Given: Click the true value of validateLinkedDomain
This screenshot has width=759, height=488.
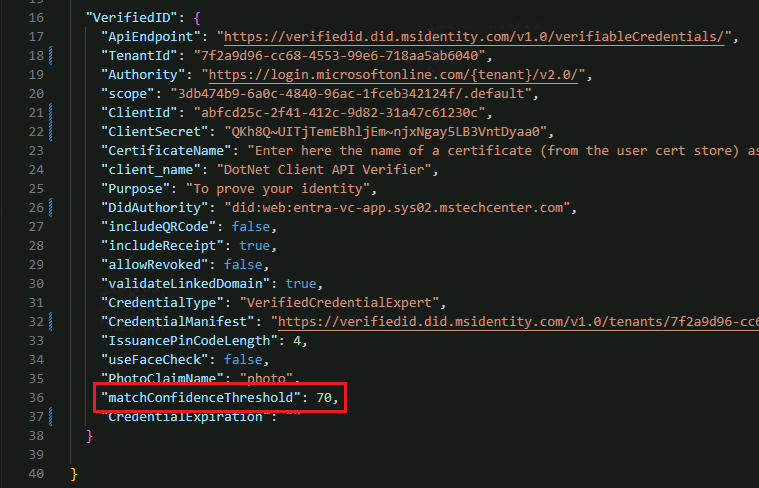Looking at the screenshot, I should point(305,283).
